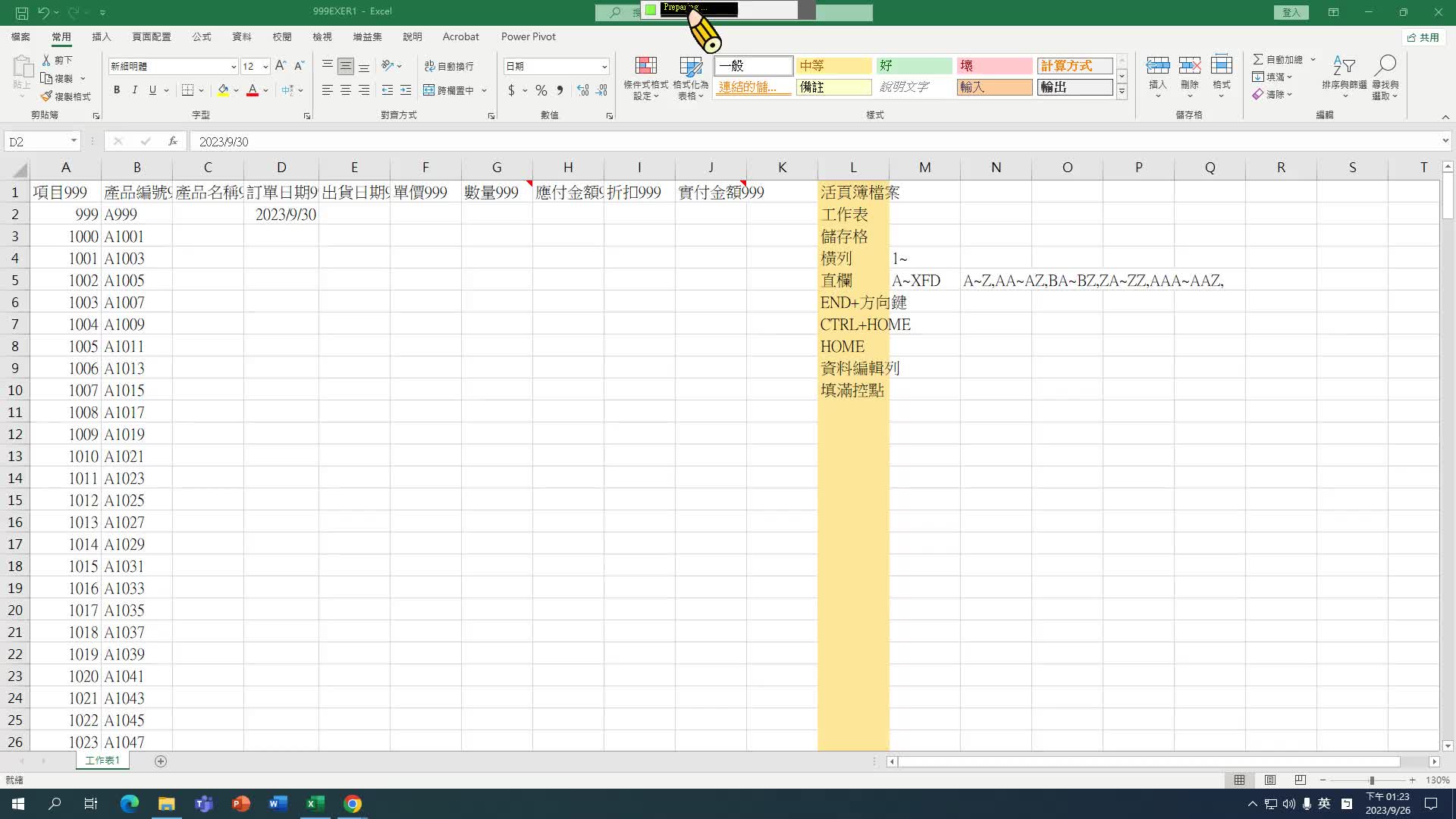Open Find & Select magnifier (尋找與選取)

1385,77
